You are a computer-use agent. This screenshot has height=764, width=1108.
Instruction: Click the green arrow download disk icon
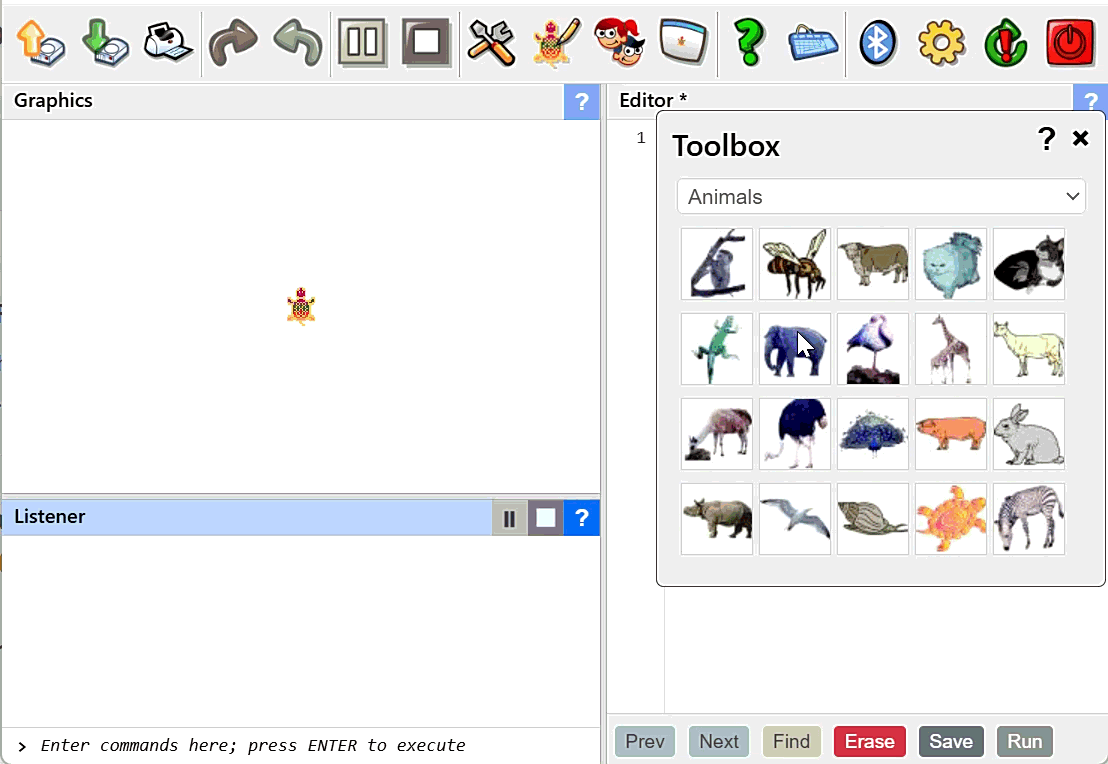(105, 43)
